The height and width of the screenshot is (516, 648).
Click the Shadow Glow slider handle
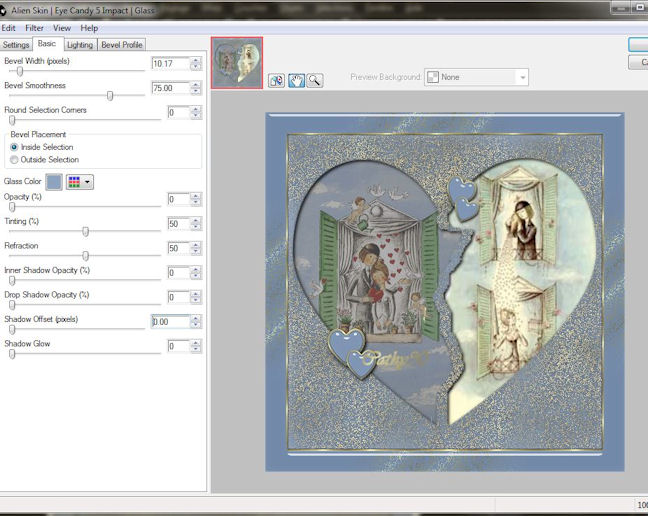click(x=12, y=354)
